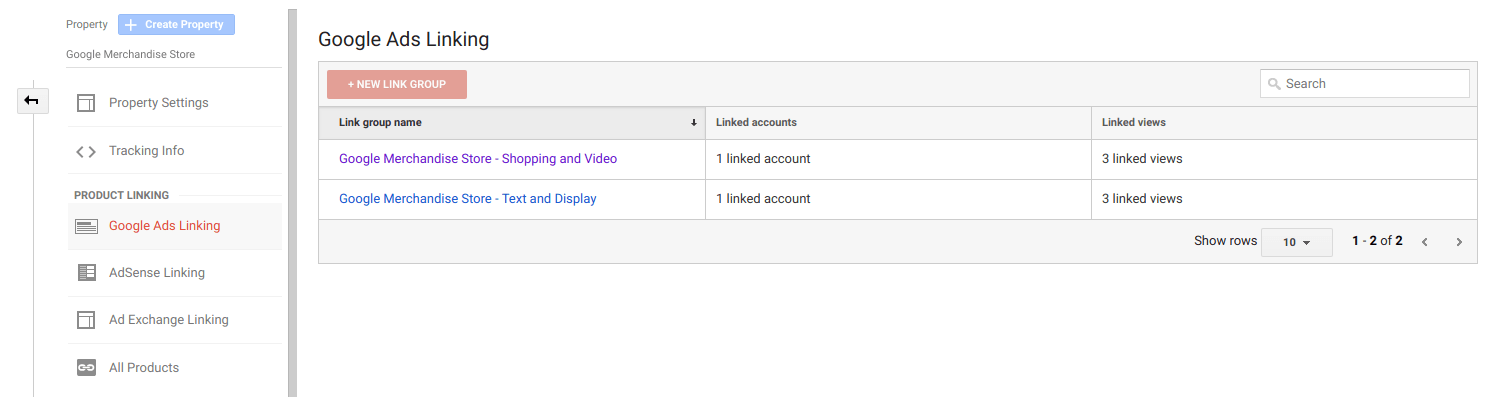This screenshot has width=1496, height=397.
Task: Sort by the Link group name column
Action: [x=512, y=123]
